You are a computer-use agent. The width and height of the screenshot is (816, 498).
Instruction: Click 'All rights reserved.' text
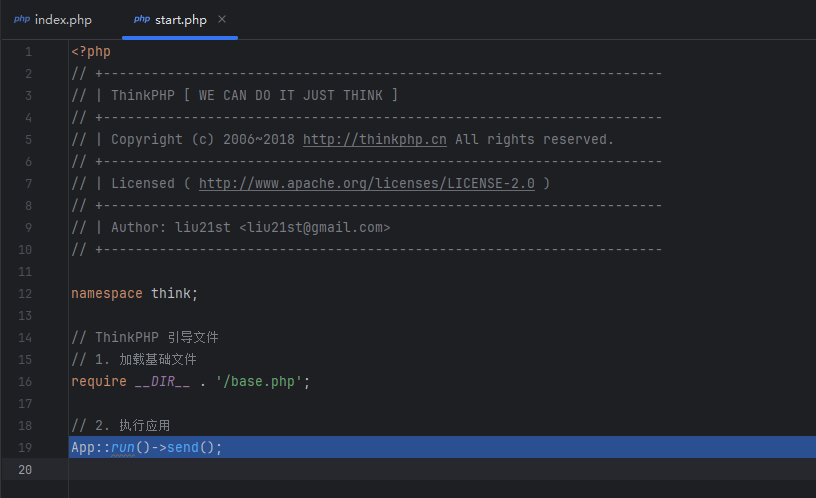(x=534, y=139)
